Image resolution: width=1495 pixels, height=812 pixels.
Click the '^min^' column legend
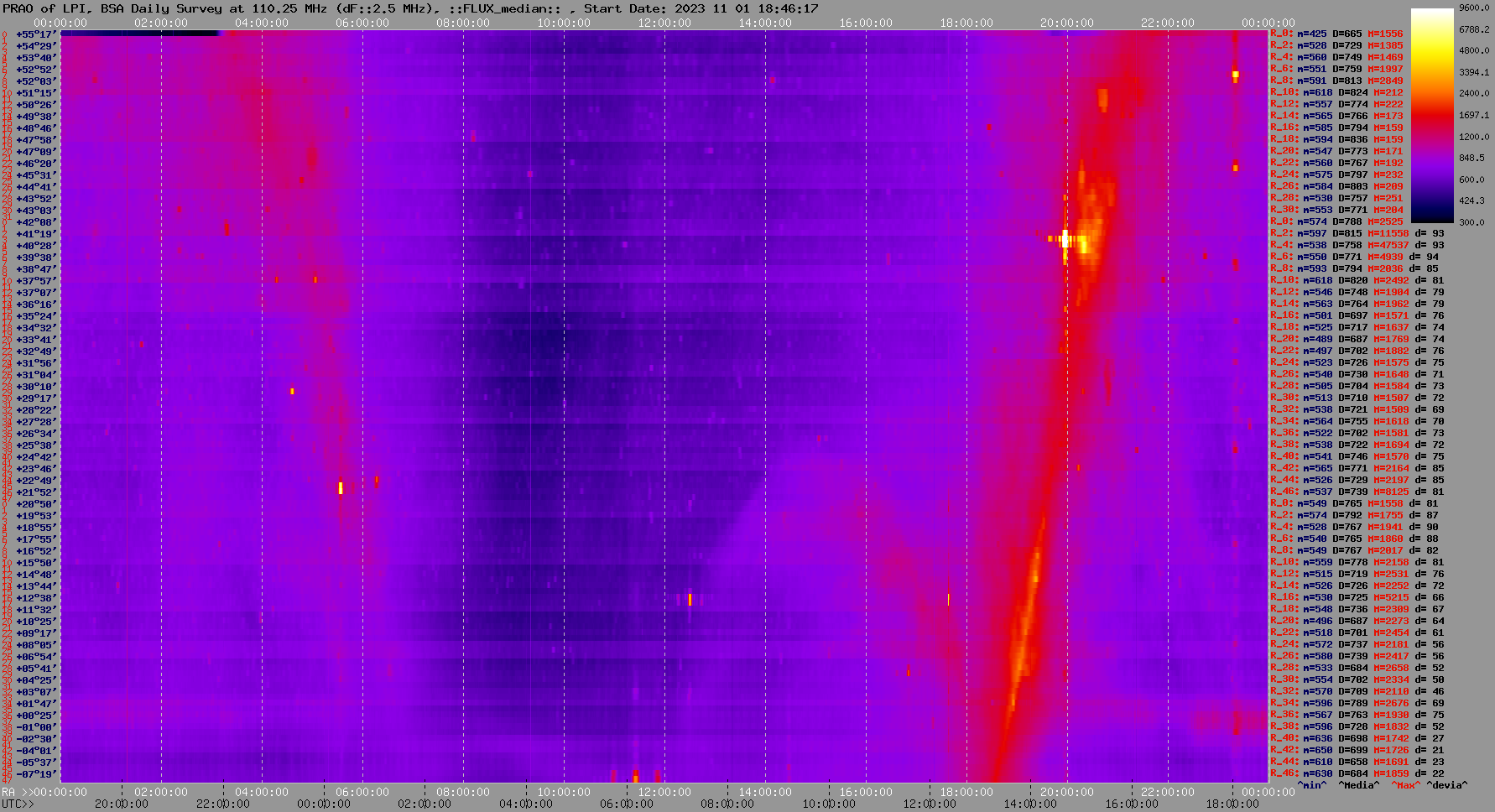[1311, 786]
